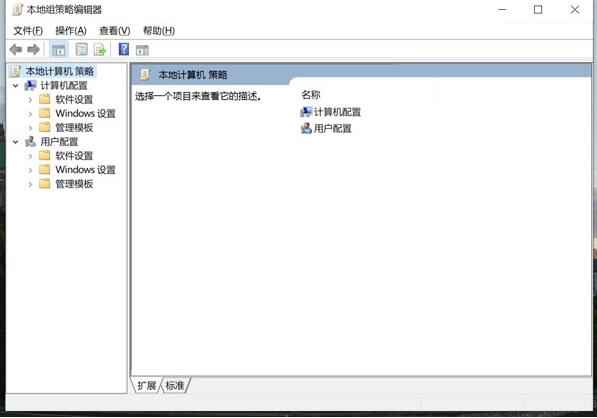Select 管理模板 label under 用户配置
The image size is (597, 418).
point(74,184)
